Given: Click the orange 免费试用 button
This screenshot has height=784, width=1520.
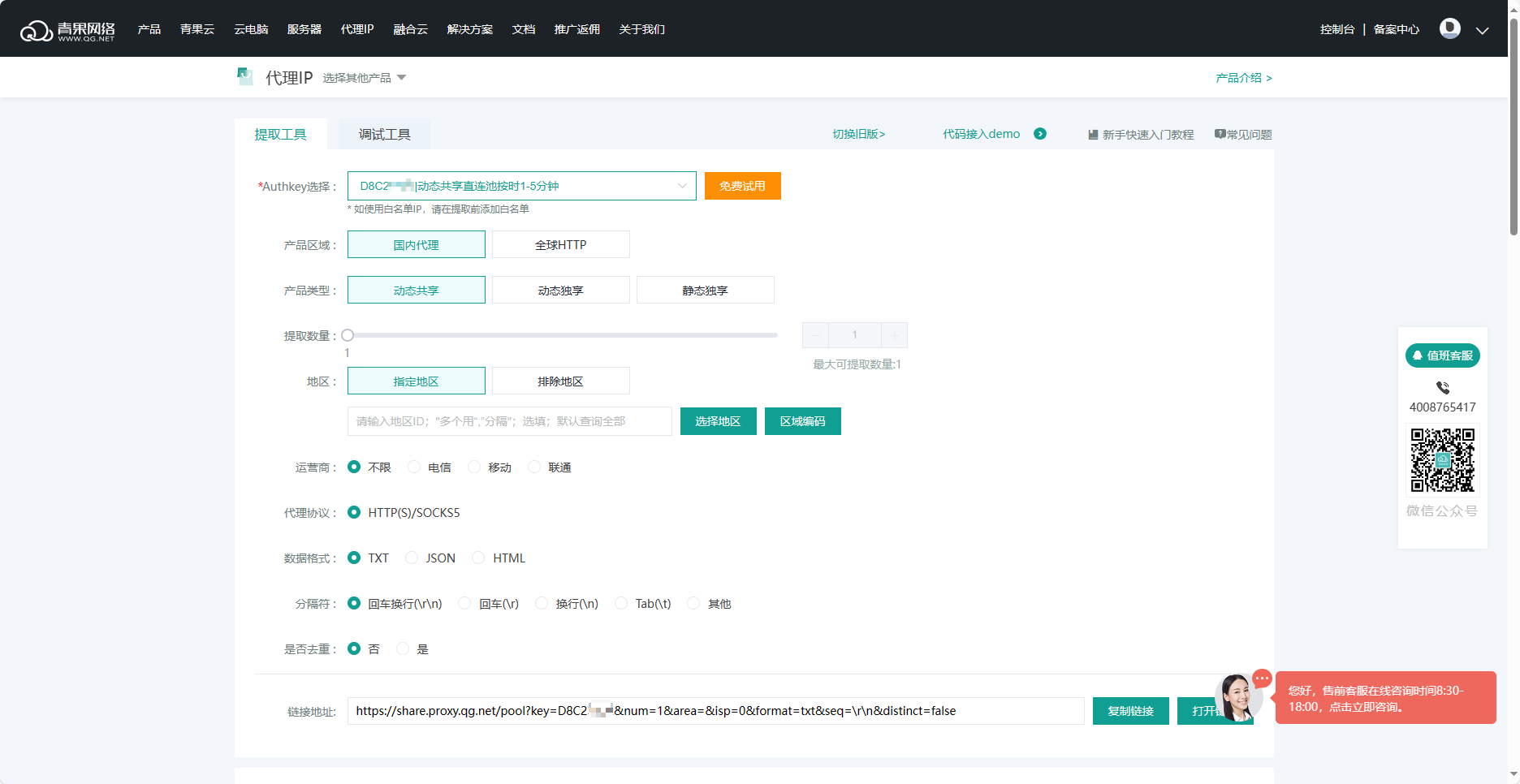Looking at the screenshot, I should (742, 186).
